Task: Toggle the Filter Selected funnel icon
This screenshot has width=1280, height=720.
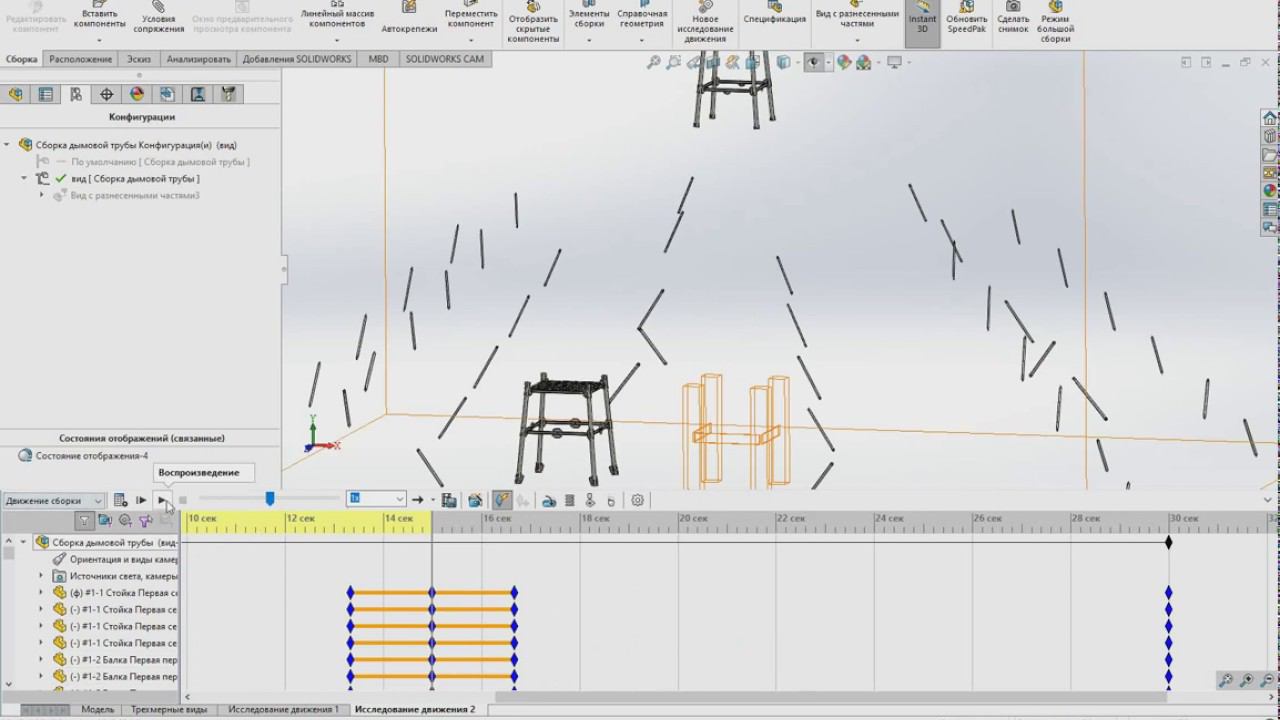Action: 145,520
